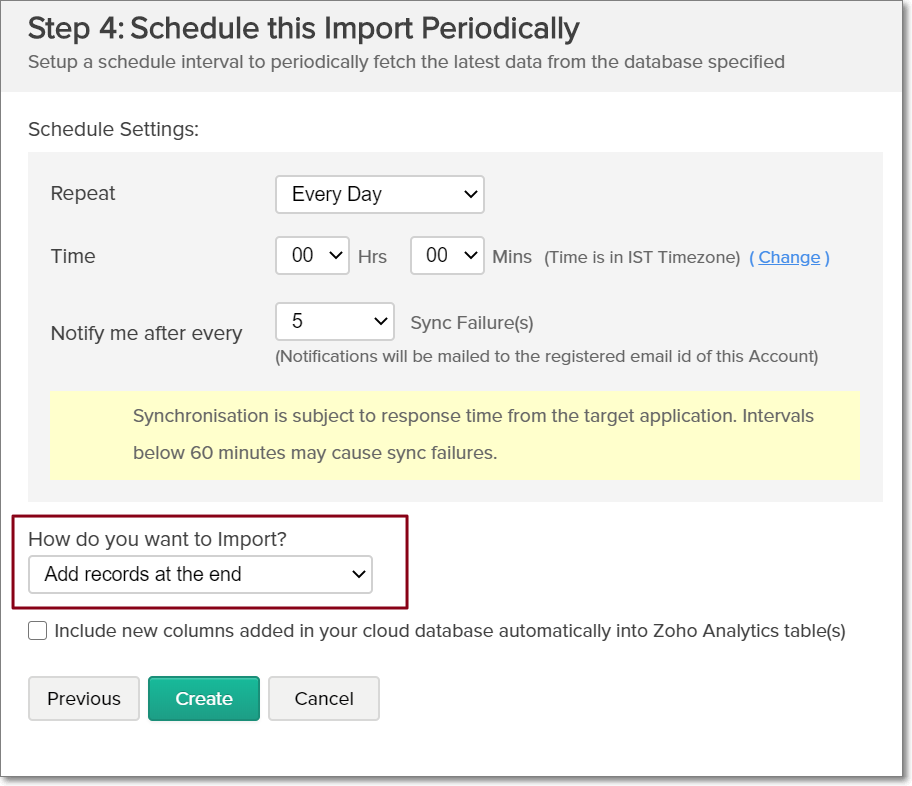912x786 pixels.
Task: Cancel the scheduled import setup
Action: (x=323, y=698)
